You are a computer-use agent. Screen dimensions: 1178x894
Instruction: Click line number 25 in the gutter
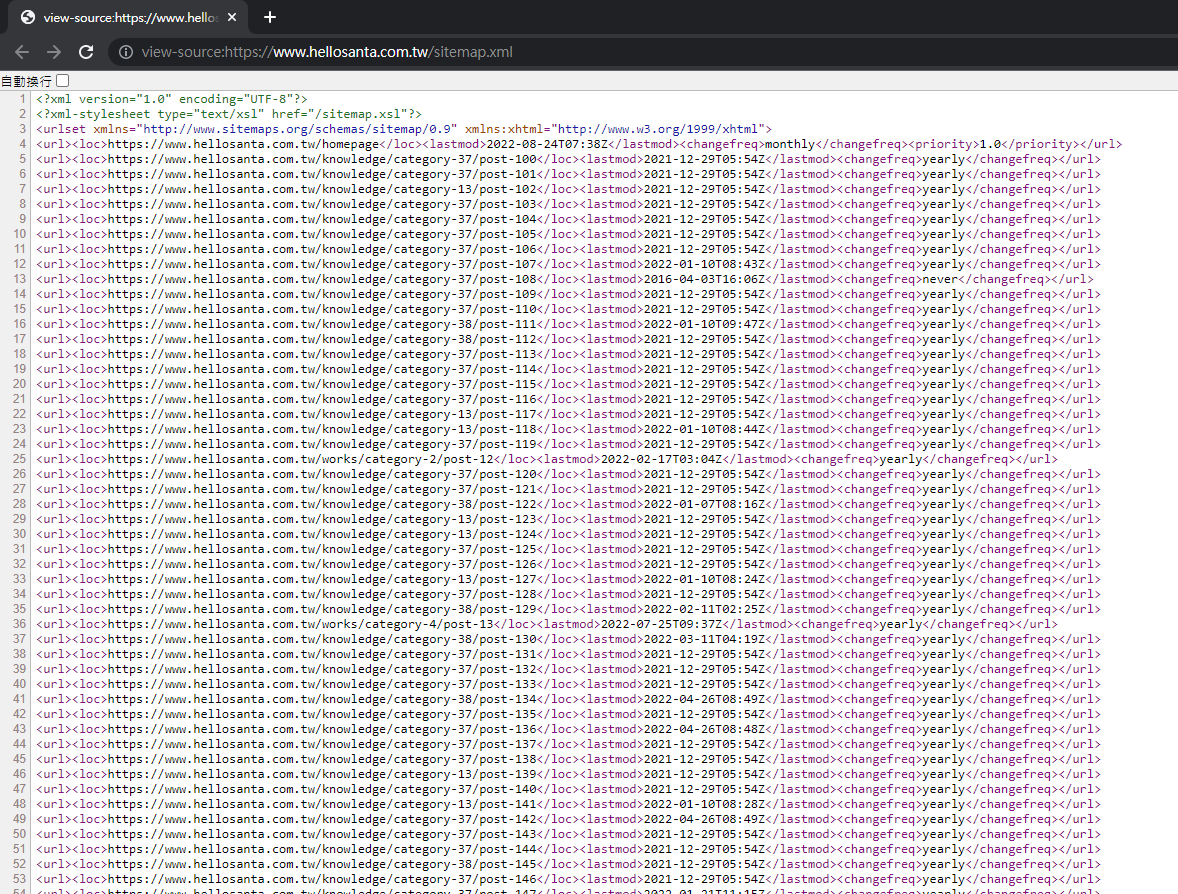(19, 459)
